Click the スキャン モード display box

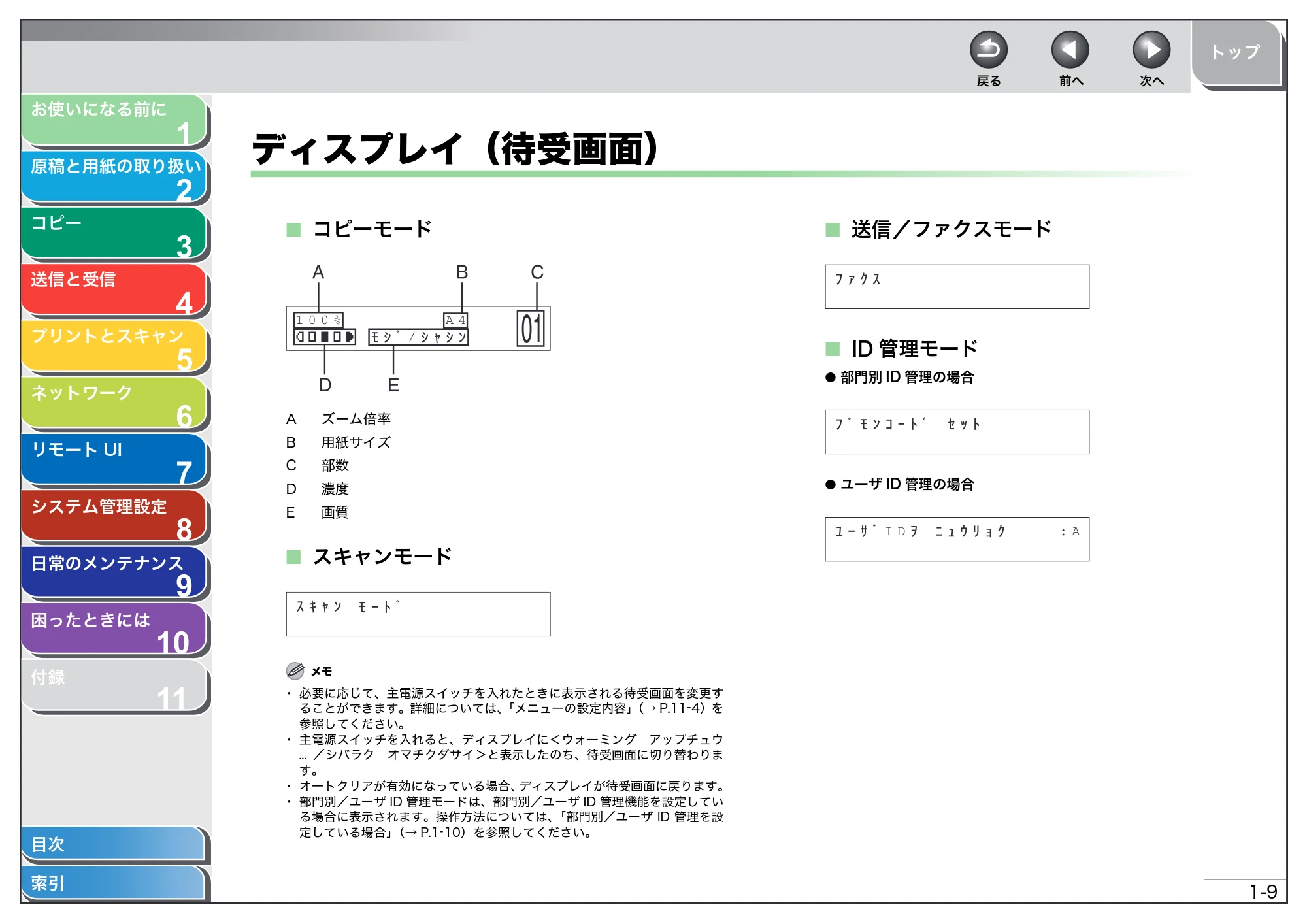[x=418, y=614]
